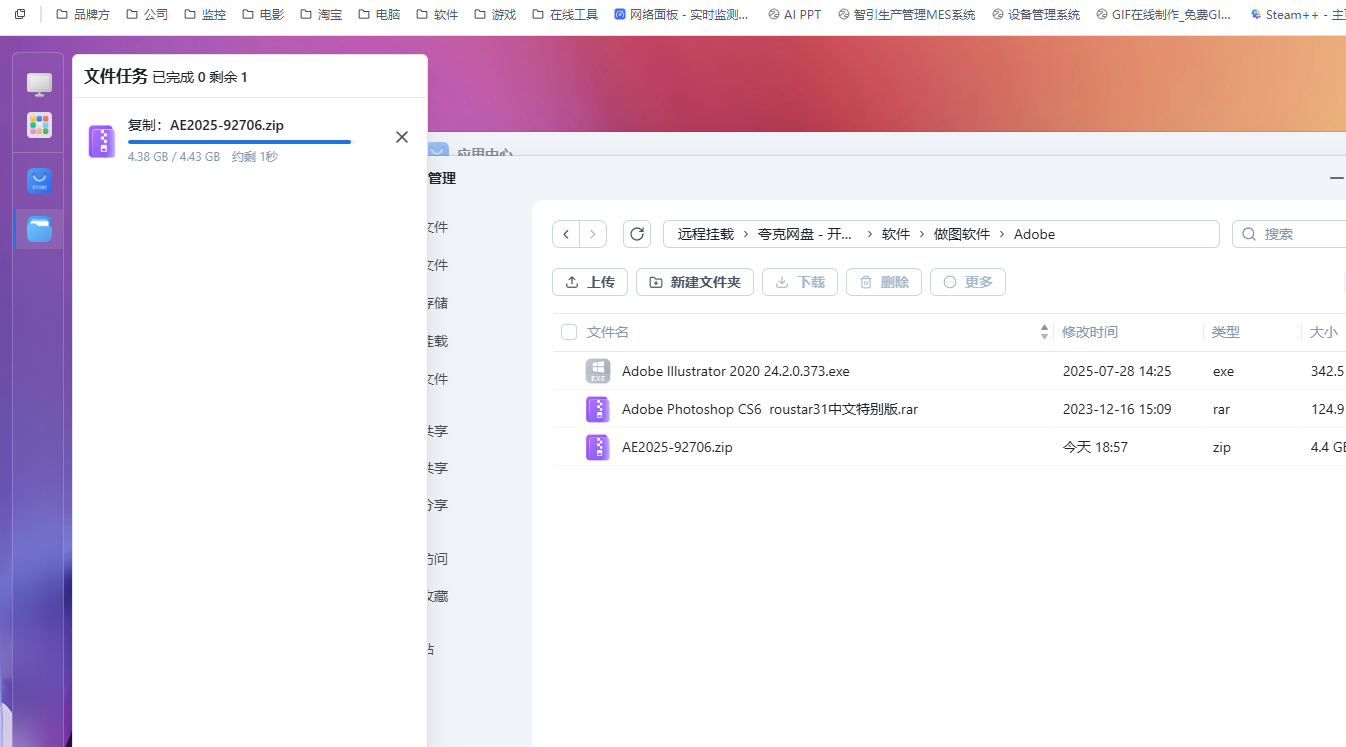Toggle the select-all checkbox by 文件名

[569, 332]
